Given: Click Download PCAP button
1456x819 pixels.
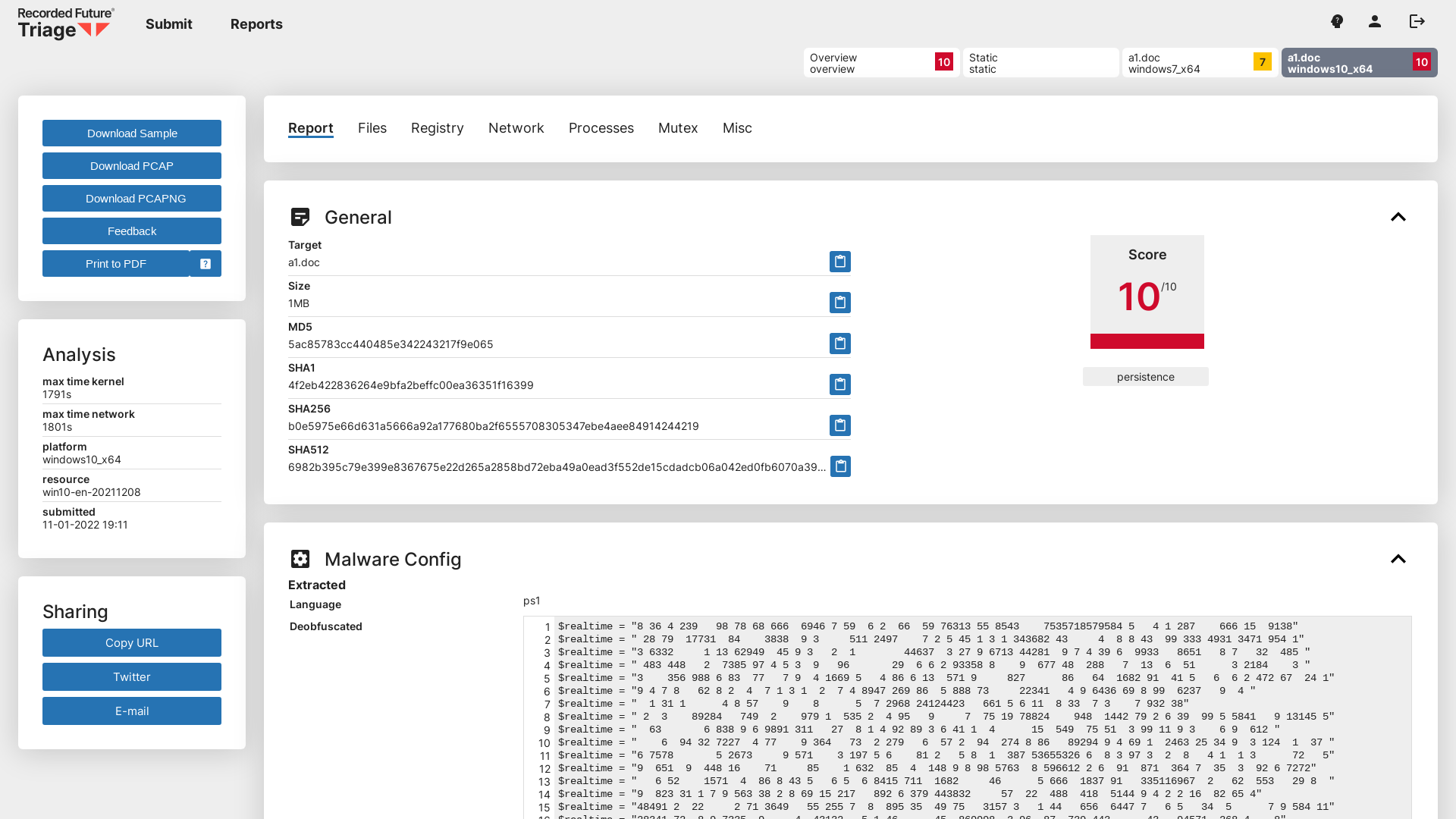Looking at the screenshot, I should click(x=132, y=166).
